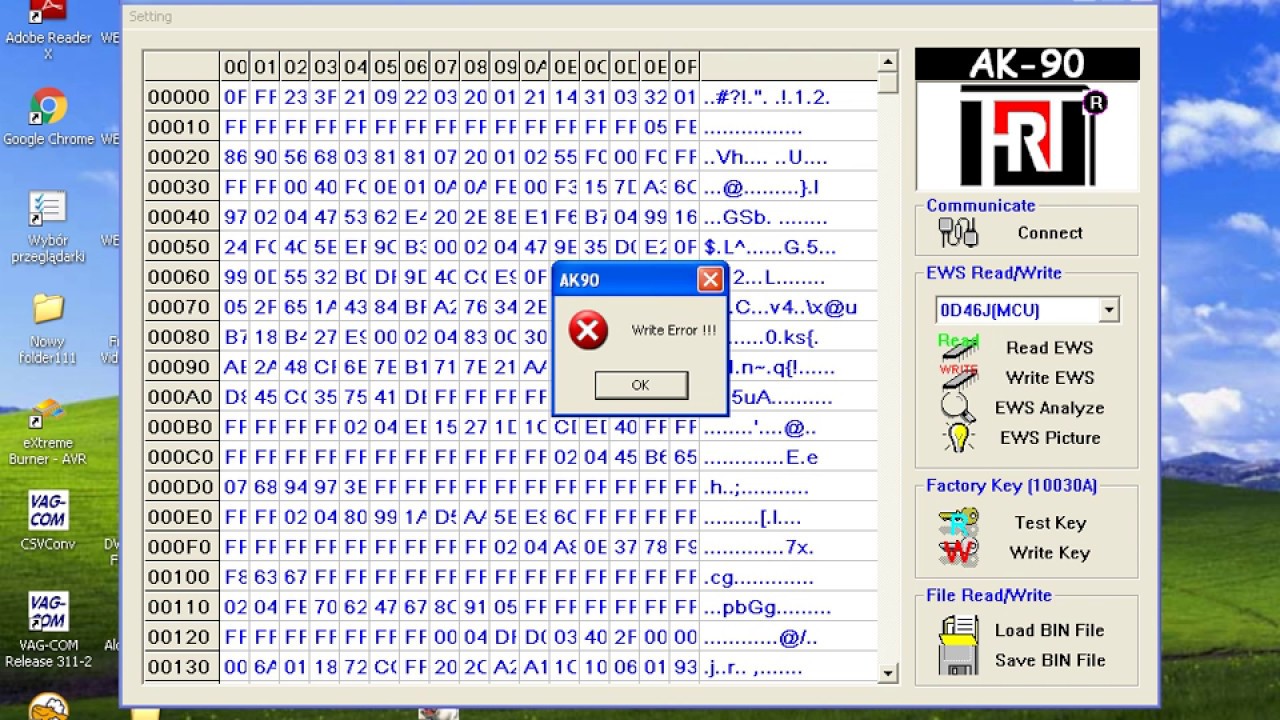Dismiss the Write Error dialog with OK
This screenshot has height=720, width=1280.
(641, 385)
